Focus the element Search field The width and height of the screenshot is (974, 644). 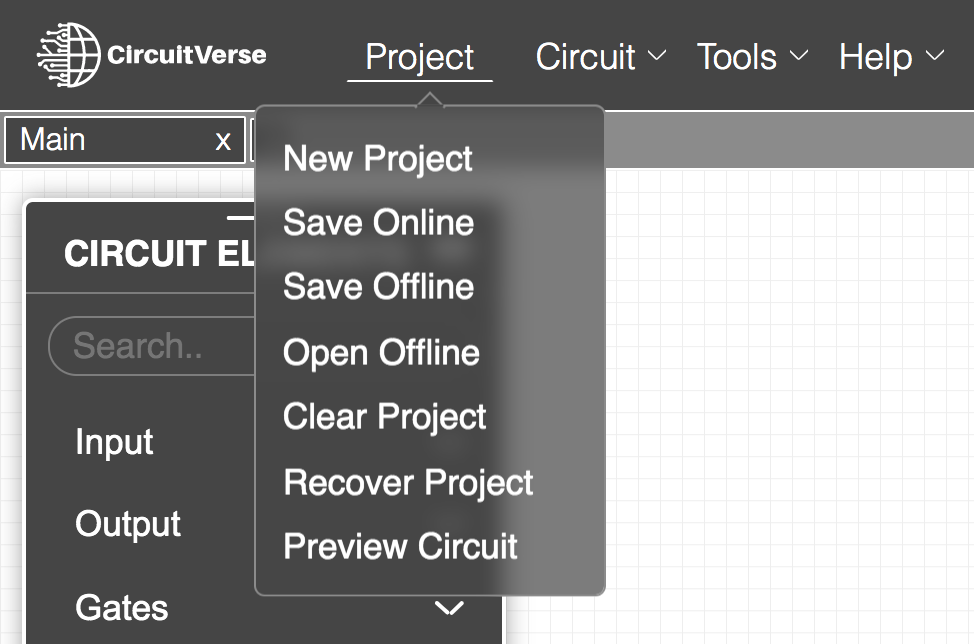(150, 346)
